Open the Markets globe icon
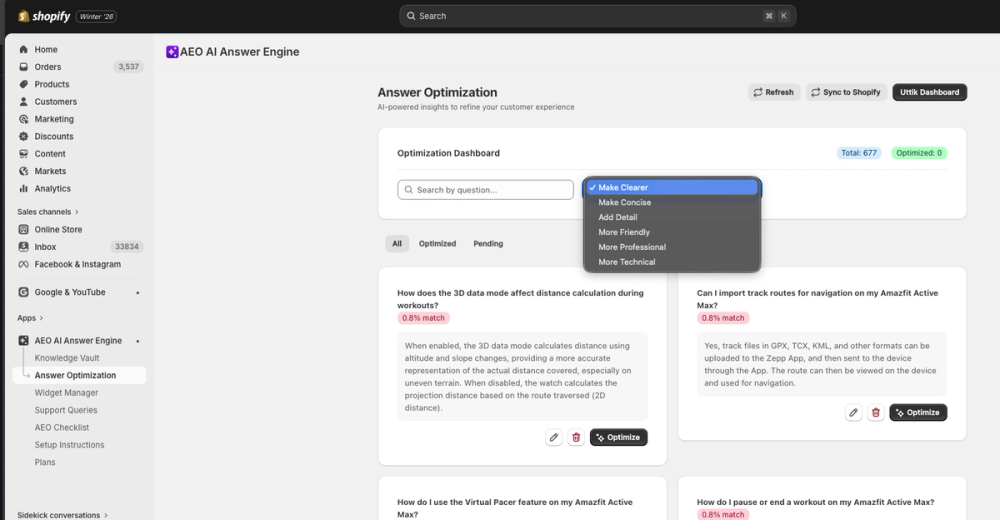This screenshot has height=520, width=1000. 24,171
